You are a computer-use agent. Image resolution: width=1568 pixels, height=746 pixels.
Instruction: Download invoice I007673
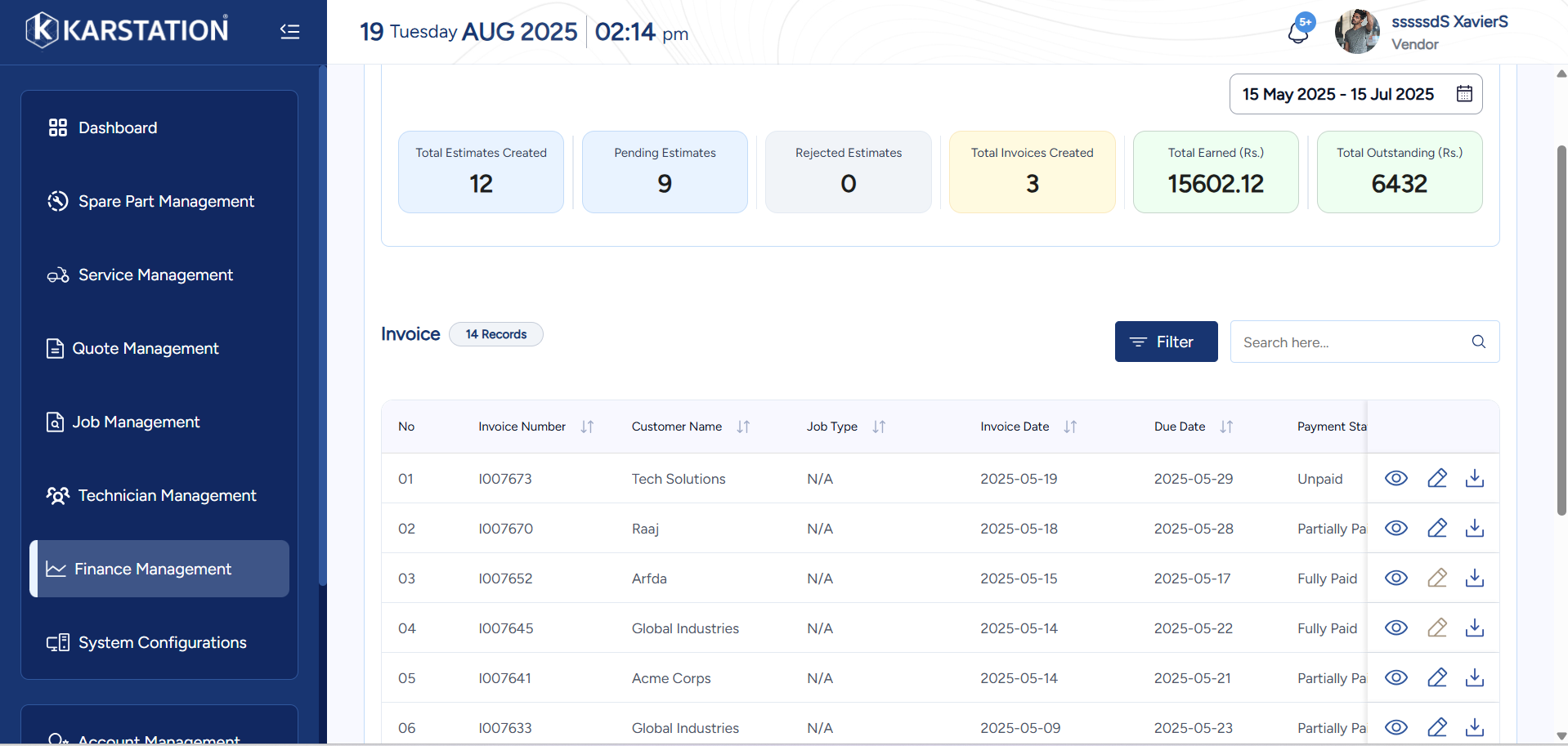coord(1474,478)
